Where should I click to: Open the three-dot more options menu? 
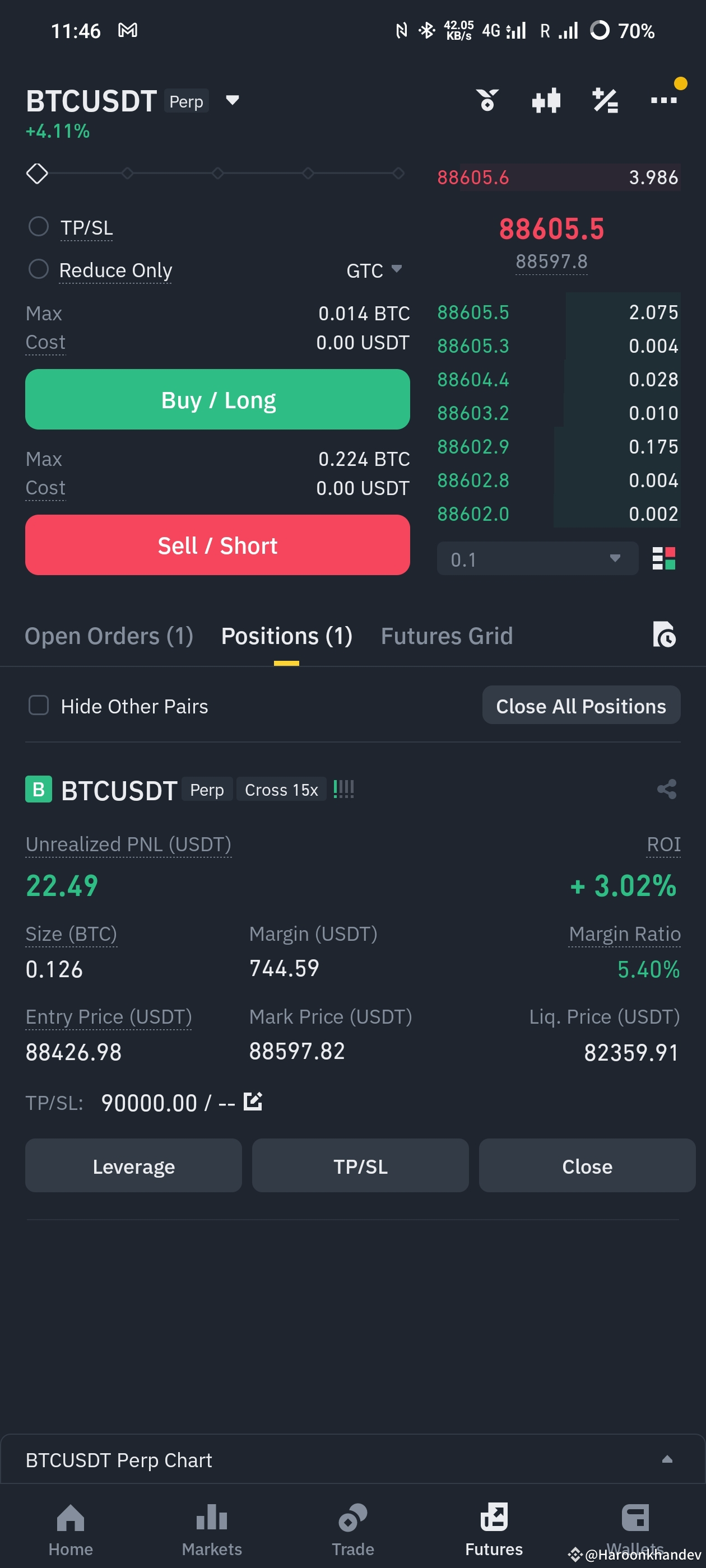[663, 100]
